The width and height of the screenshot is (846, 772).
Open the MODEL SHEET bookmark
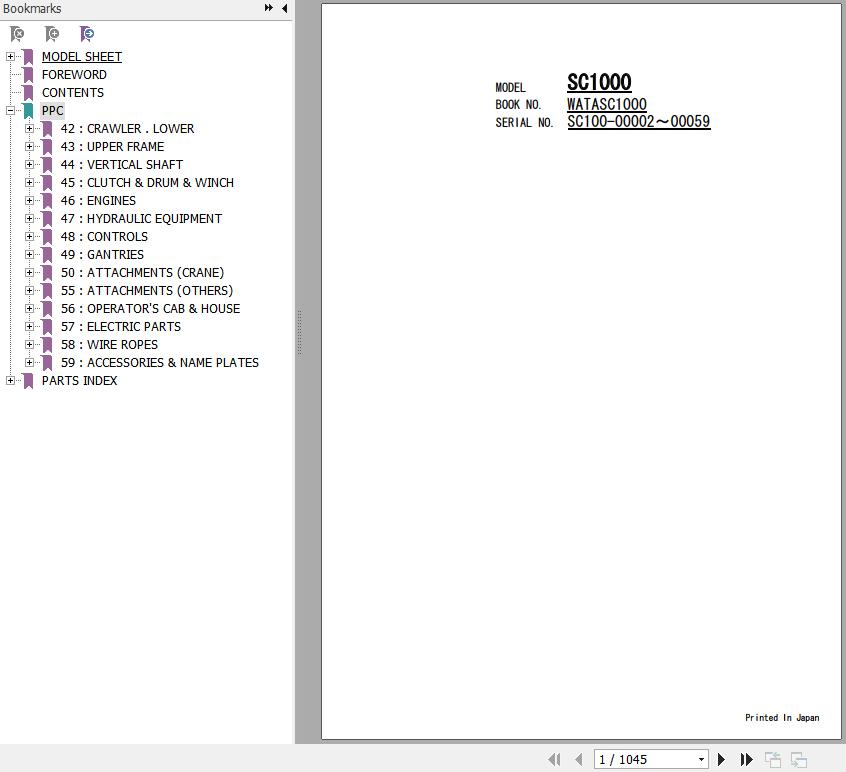pos(82,57)
